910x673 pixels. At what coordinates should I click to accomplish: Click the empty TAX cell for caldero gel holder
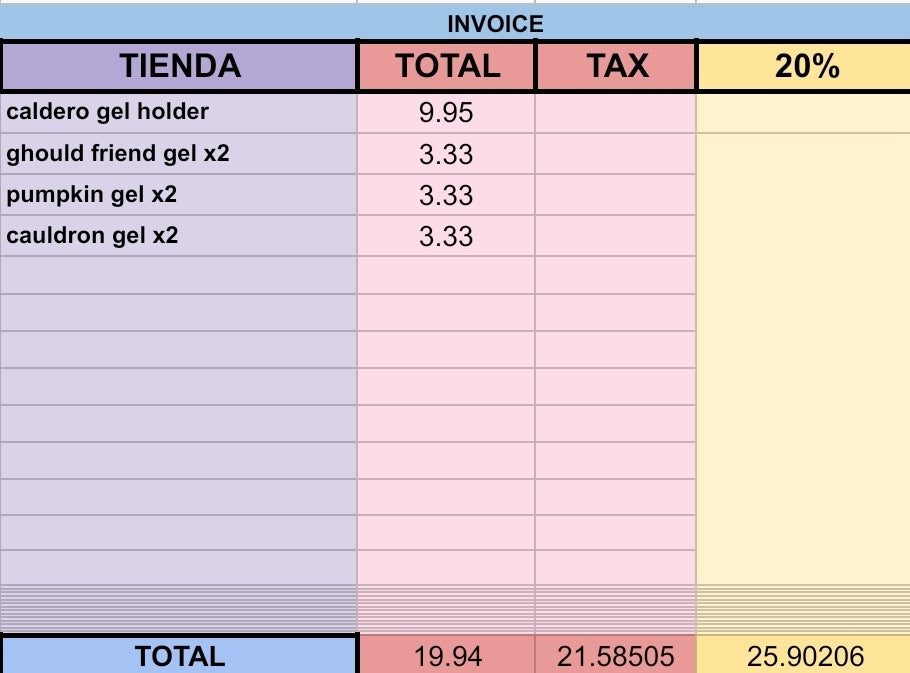click(x=616, y=112)
